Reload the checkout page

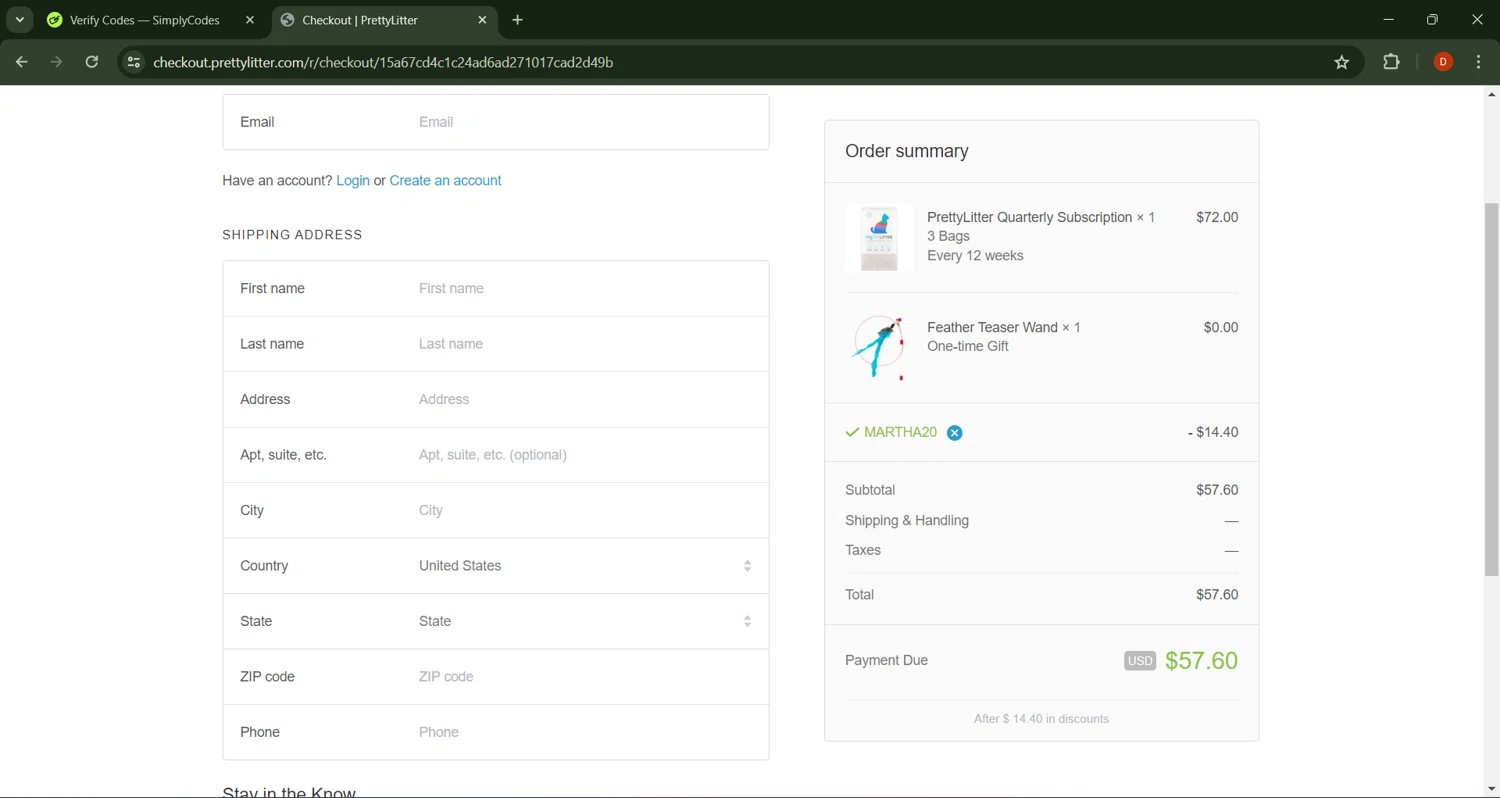tap(92, 62)
